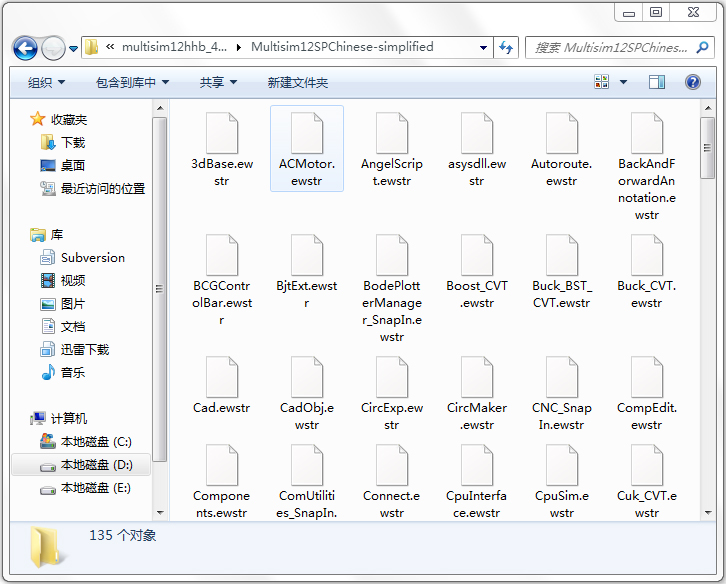Select file Cad.ewstr
This screenshot has width=726, height=584.
pos(222,384)
